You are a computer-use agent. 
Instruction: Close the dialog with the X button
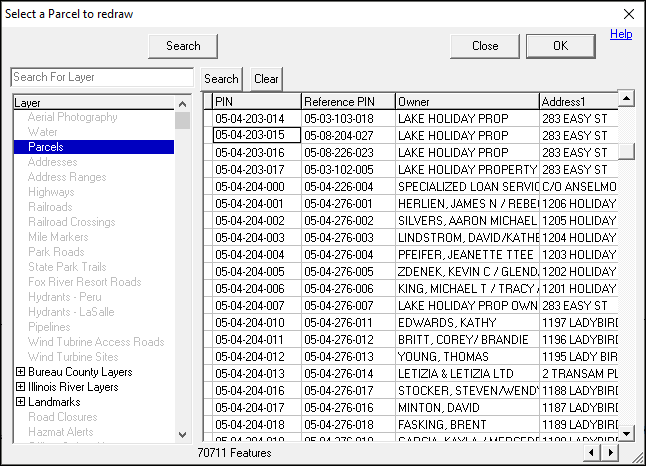pos(628,14)
